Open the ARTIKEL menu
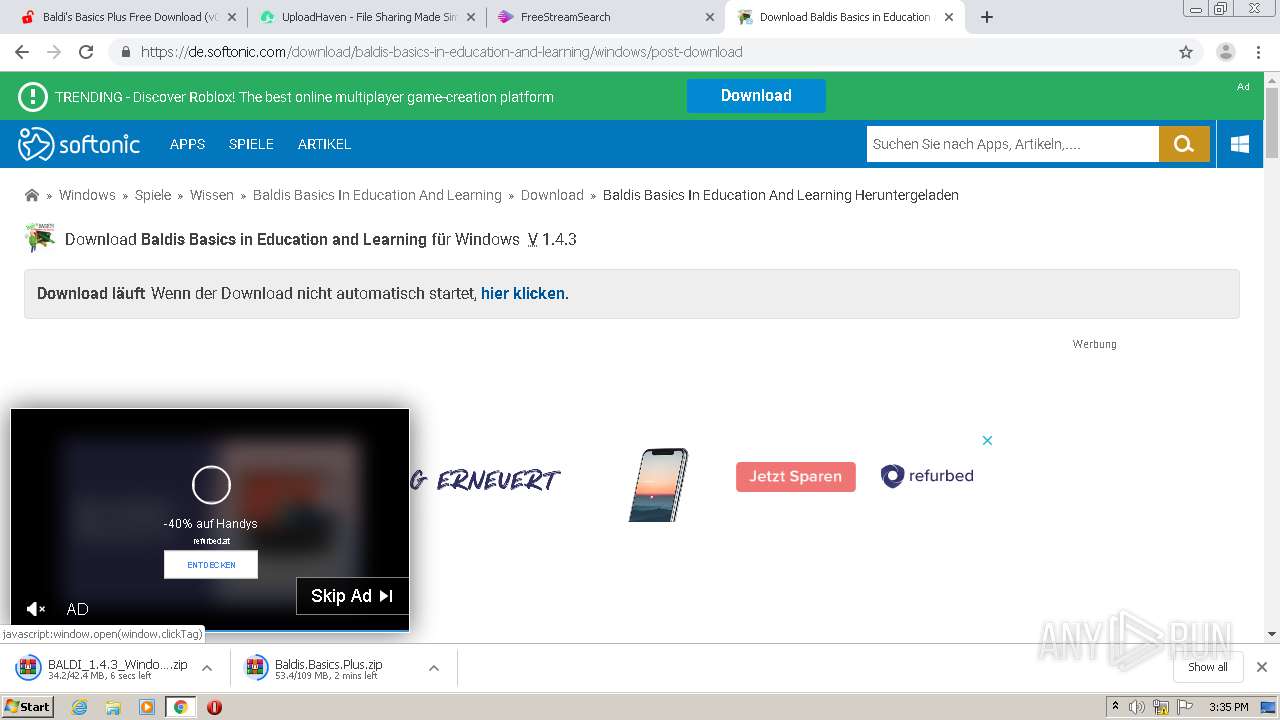1280x720 pixels. pos(324,144)
